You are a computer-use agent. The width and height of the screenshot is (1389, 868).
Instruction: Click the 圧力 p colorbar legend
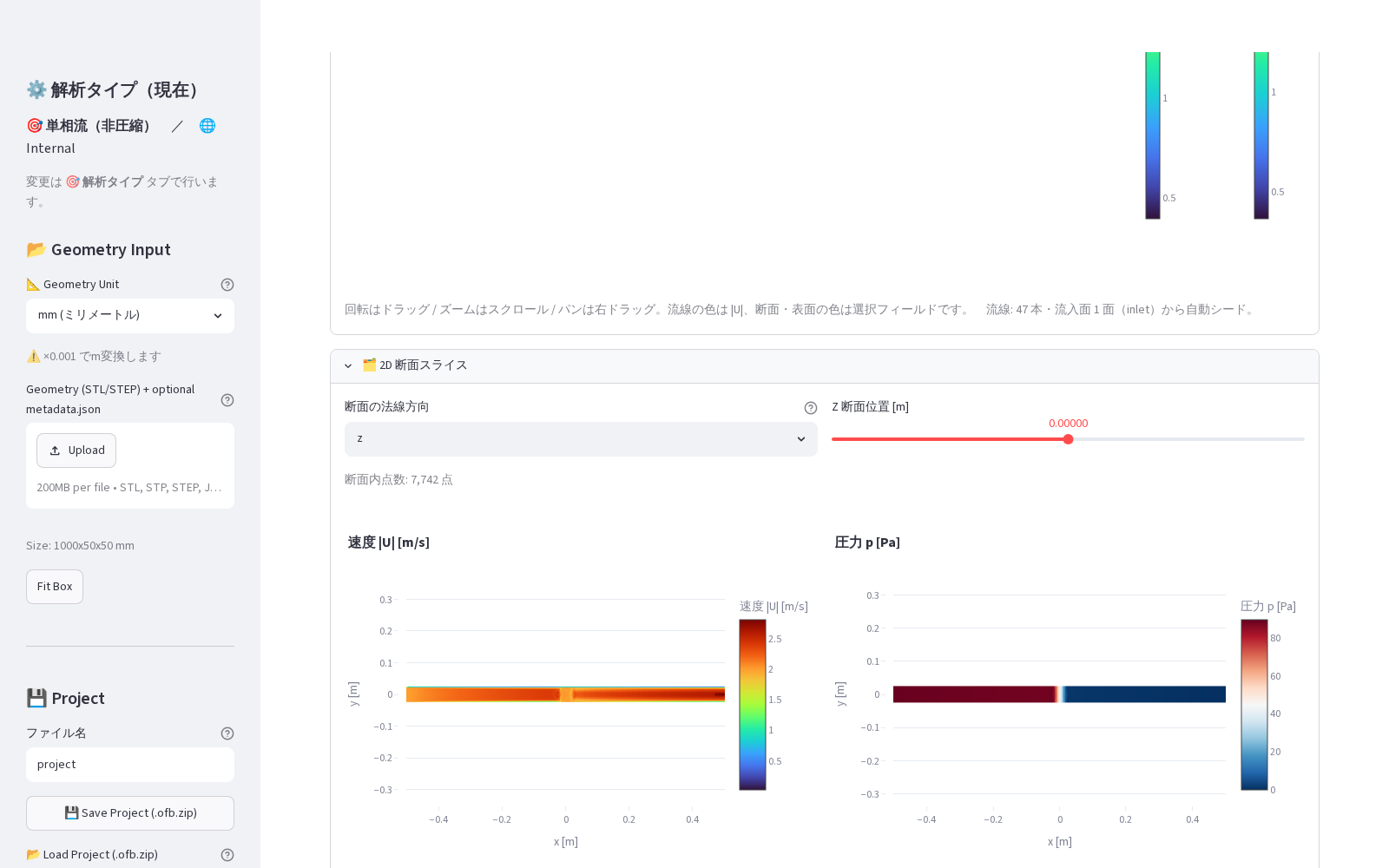click(x=1254, y=705)
